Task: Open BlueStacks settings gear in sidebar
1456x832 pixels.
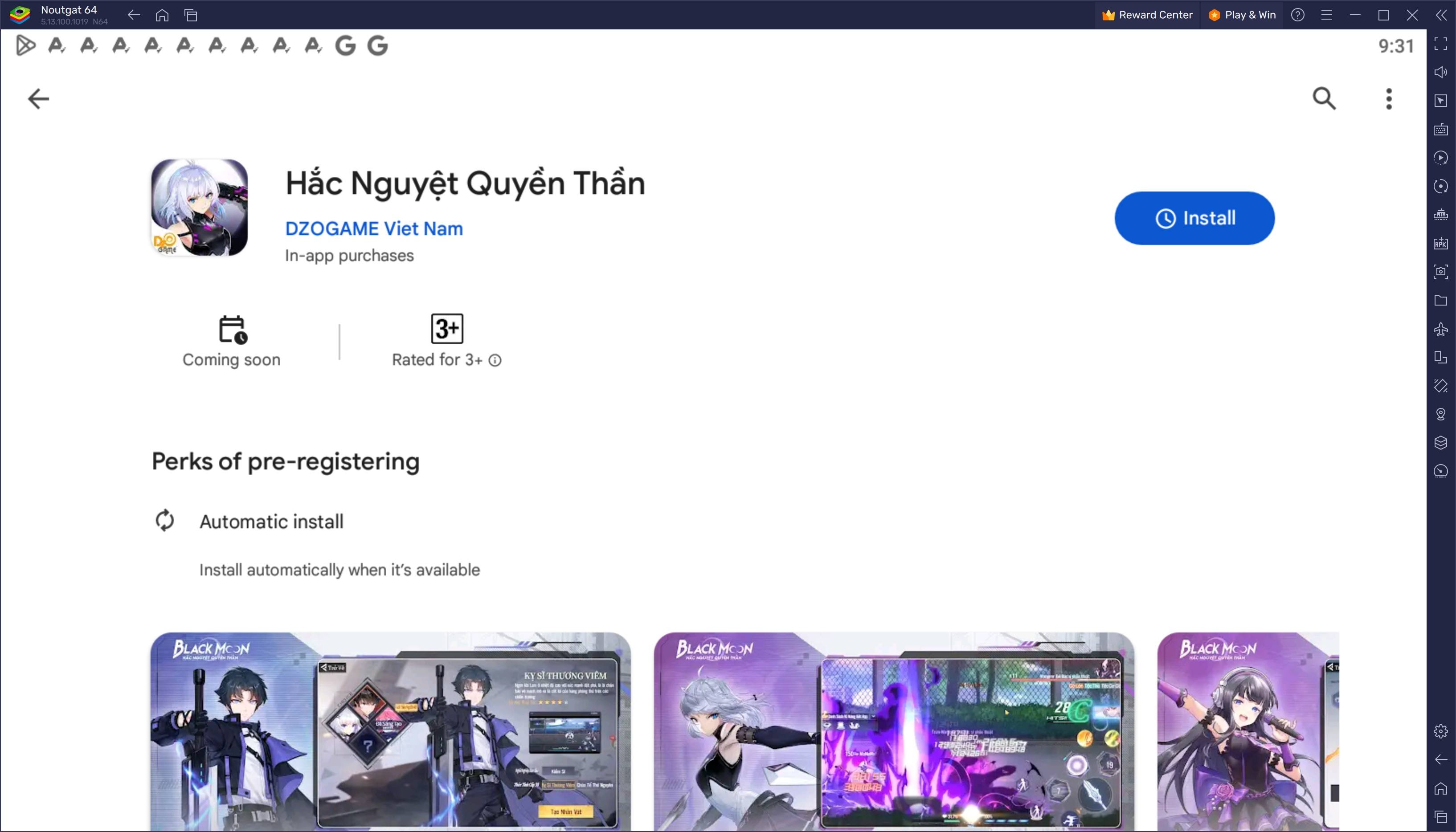Action: tap(1440, 731)
